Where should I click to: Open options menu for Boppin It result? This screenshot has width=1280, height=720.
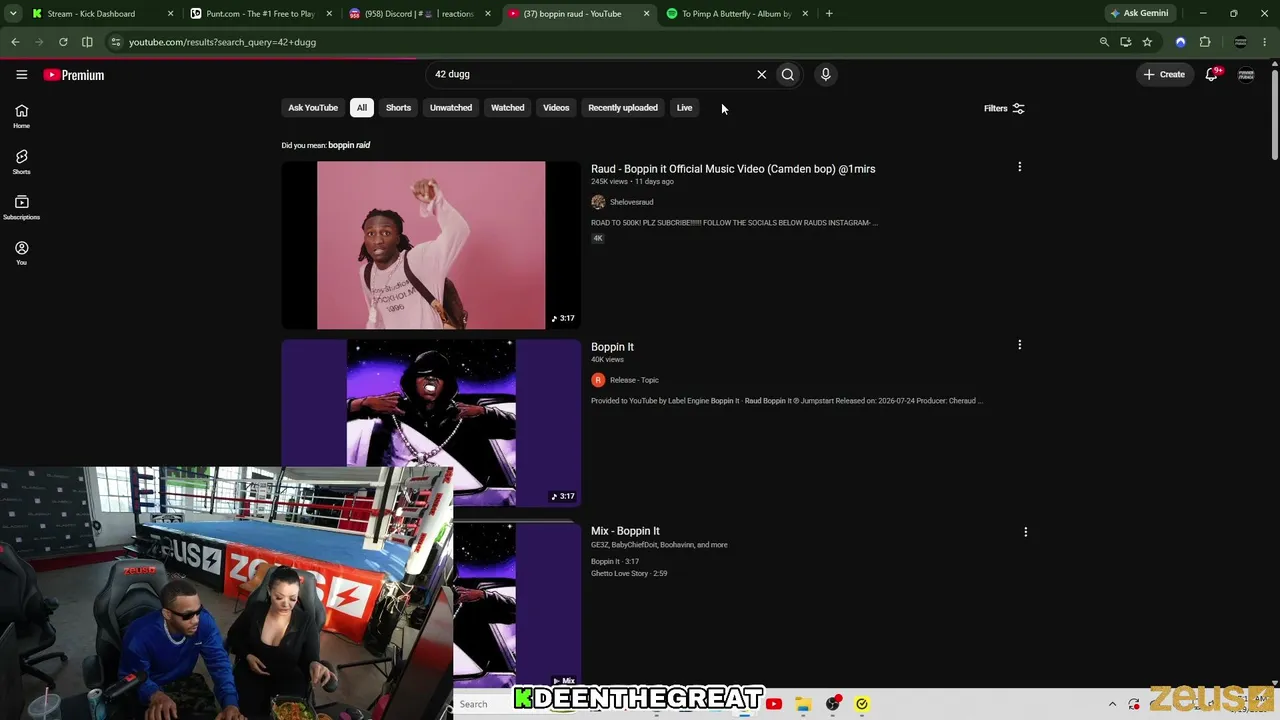(x=1019, y=345)
